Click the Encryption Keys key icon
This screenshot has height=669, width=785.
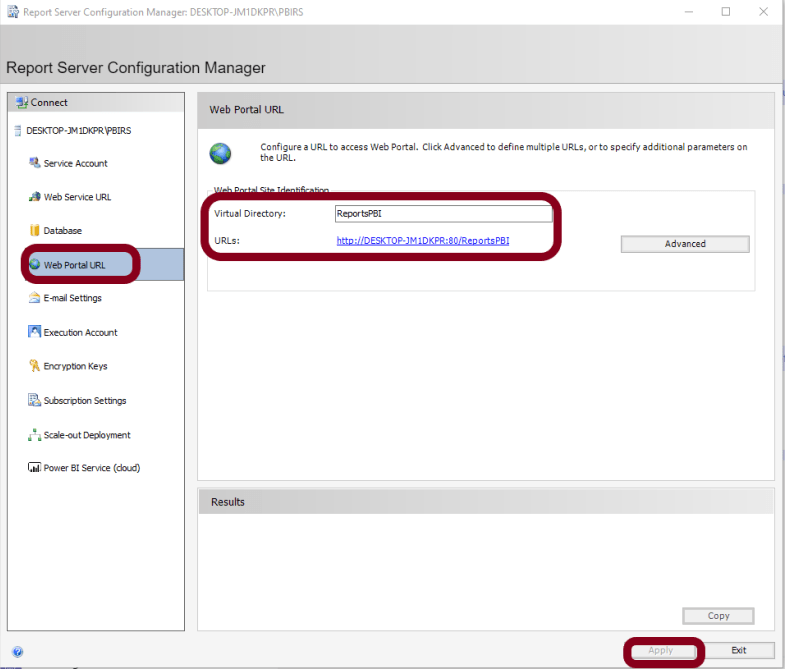tap(35, 366)
